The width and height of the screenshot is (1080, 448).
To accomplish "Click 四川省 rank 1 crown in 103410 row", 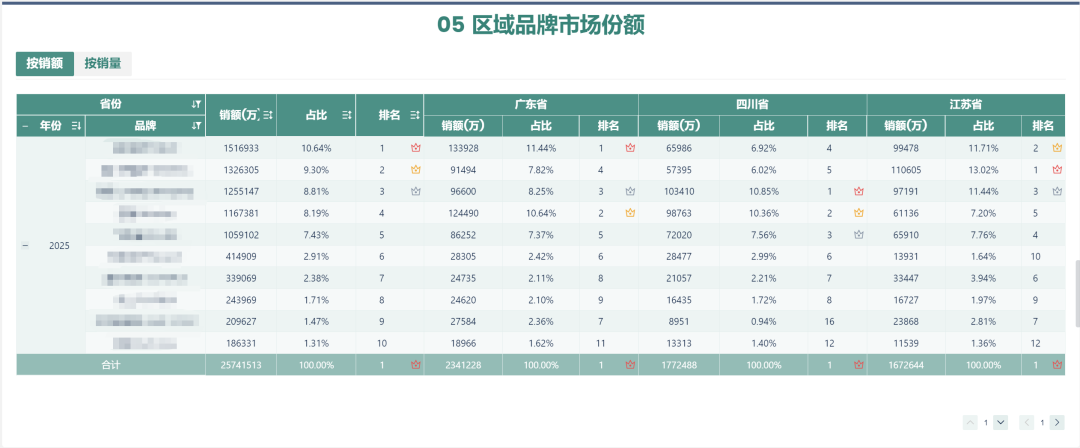I will click(x=858, y=192).
